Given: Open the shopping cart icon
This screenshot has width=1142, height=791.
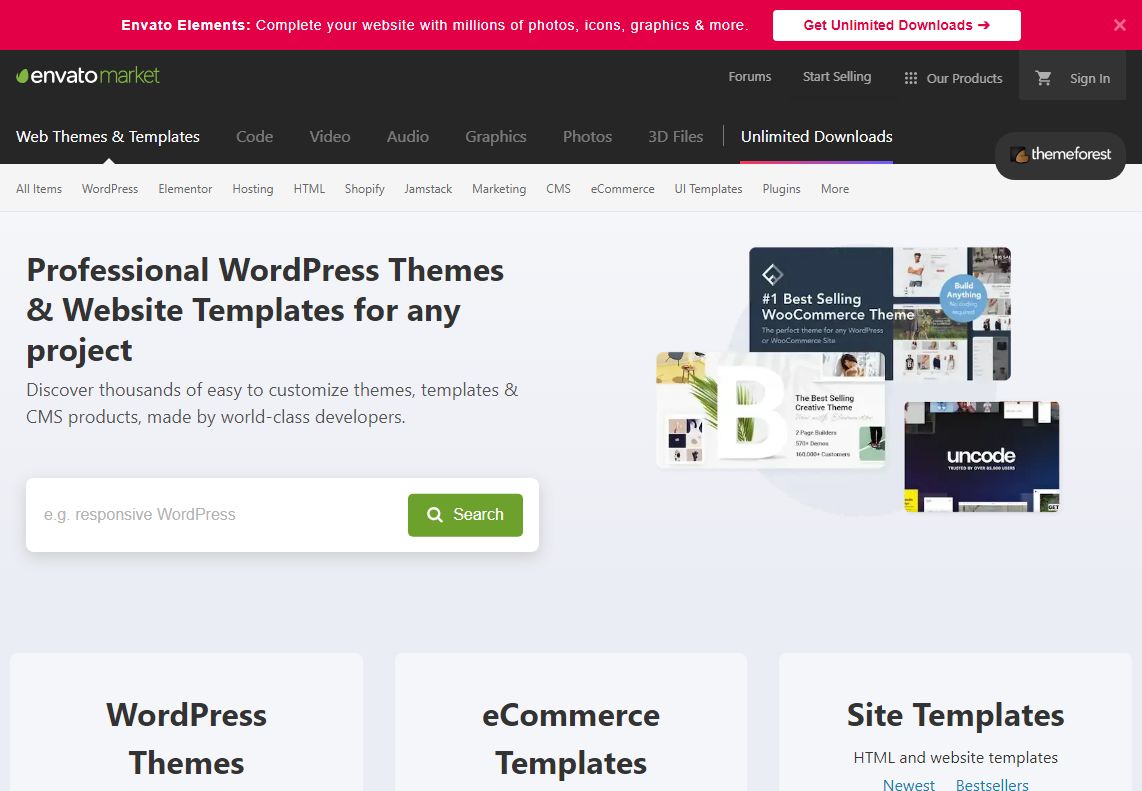Looking at the screenshot, I should (1043, 78).
